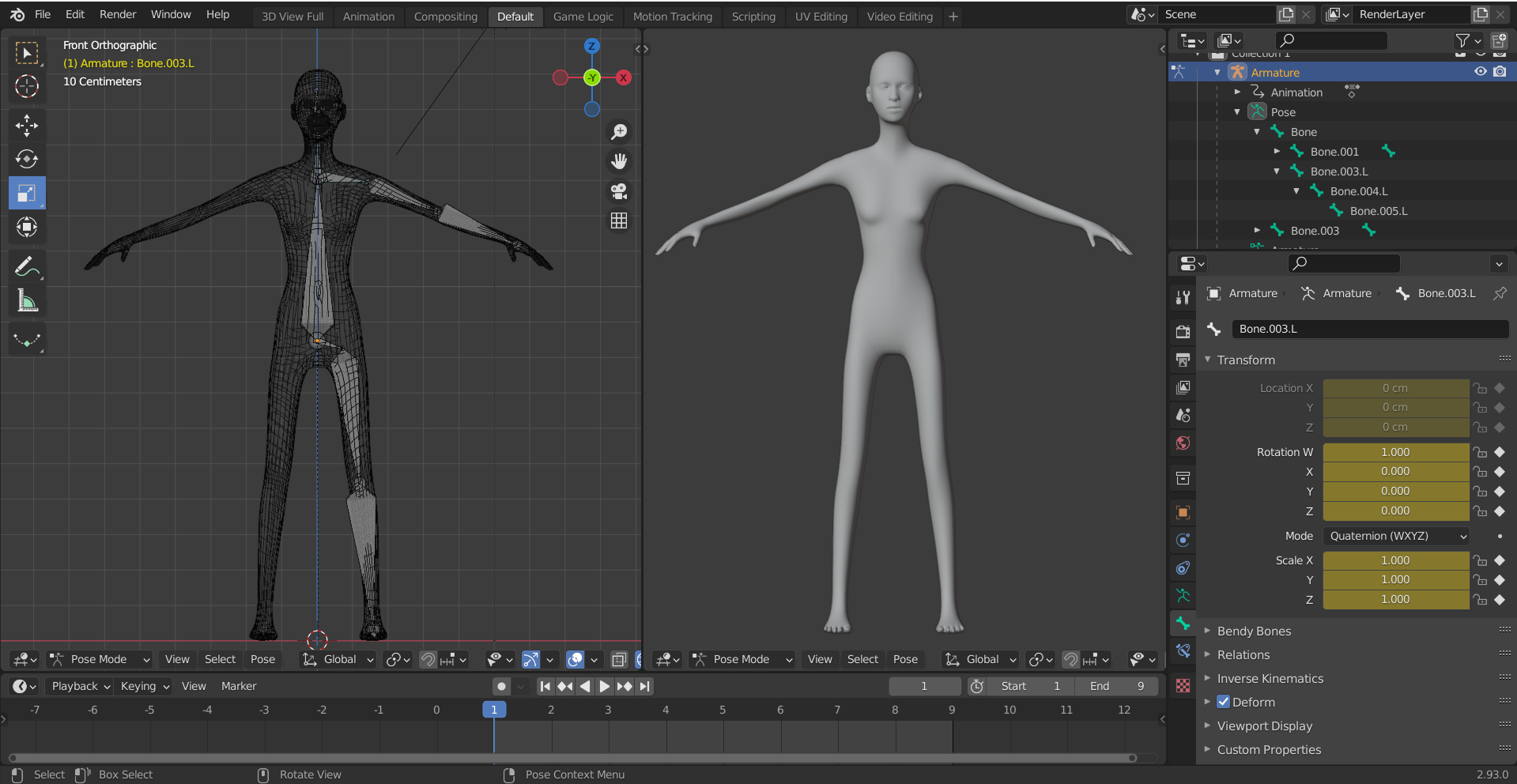Open the Playback dropdown in timeline
Viewport: 1517px width, 784px height.
click(x=79, y=686)
